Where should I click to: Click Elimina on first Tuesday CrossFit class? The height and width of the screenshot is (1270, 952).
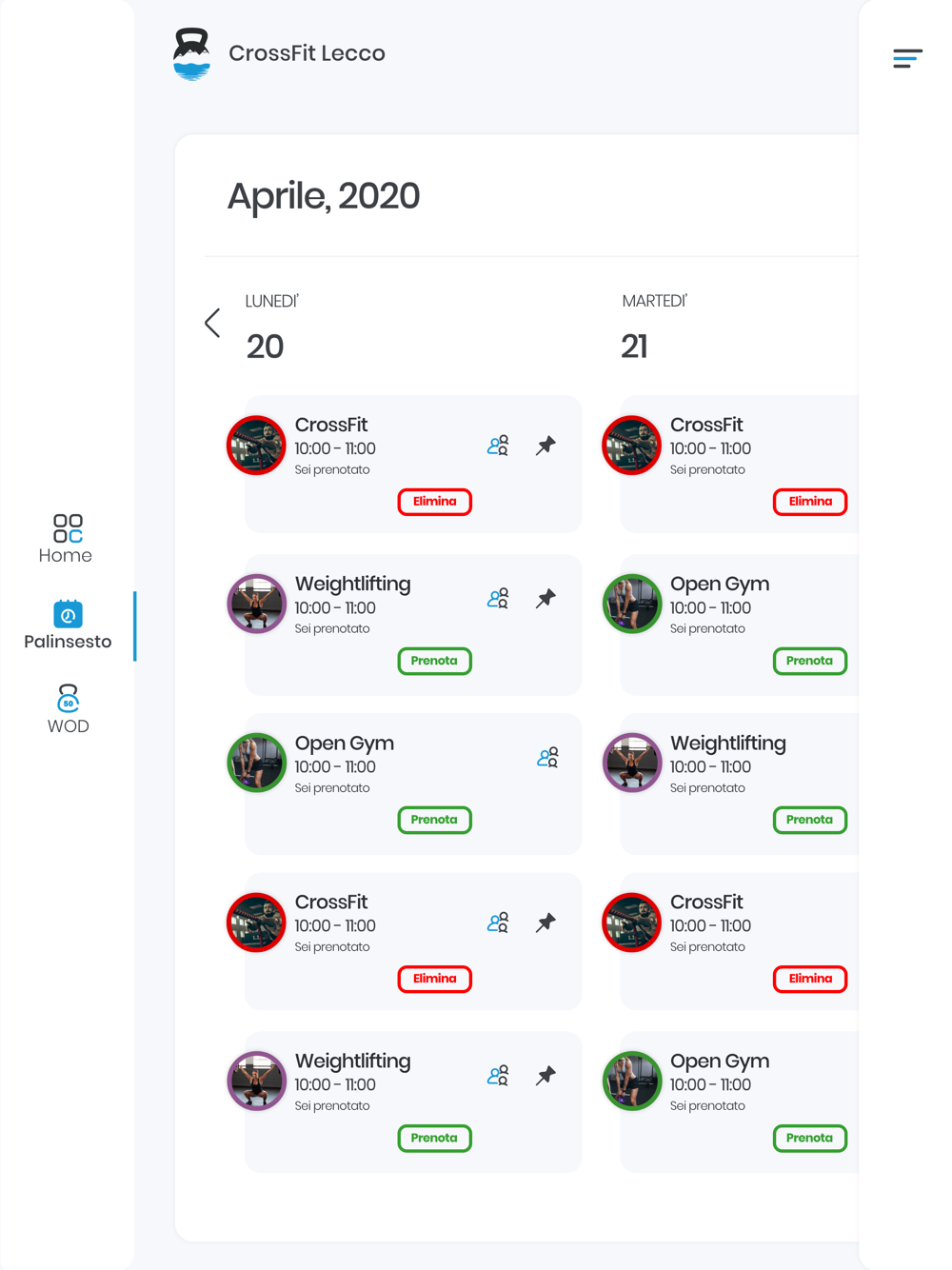click(809, 502)
